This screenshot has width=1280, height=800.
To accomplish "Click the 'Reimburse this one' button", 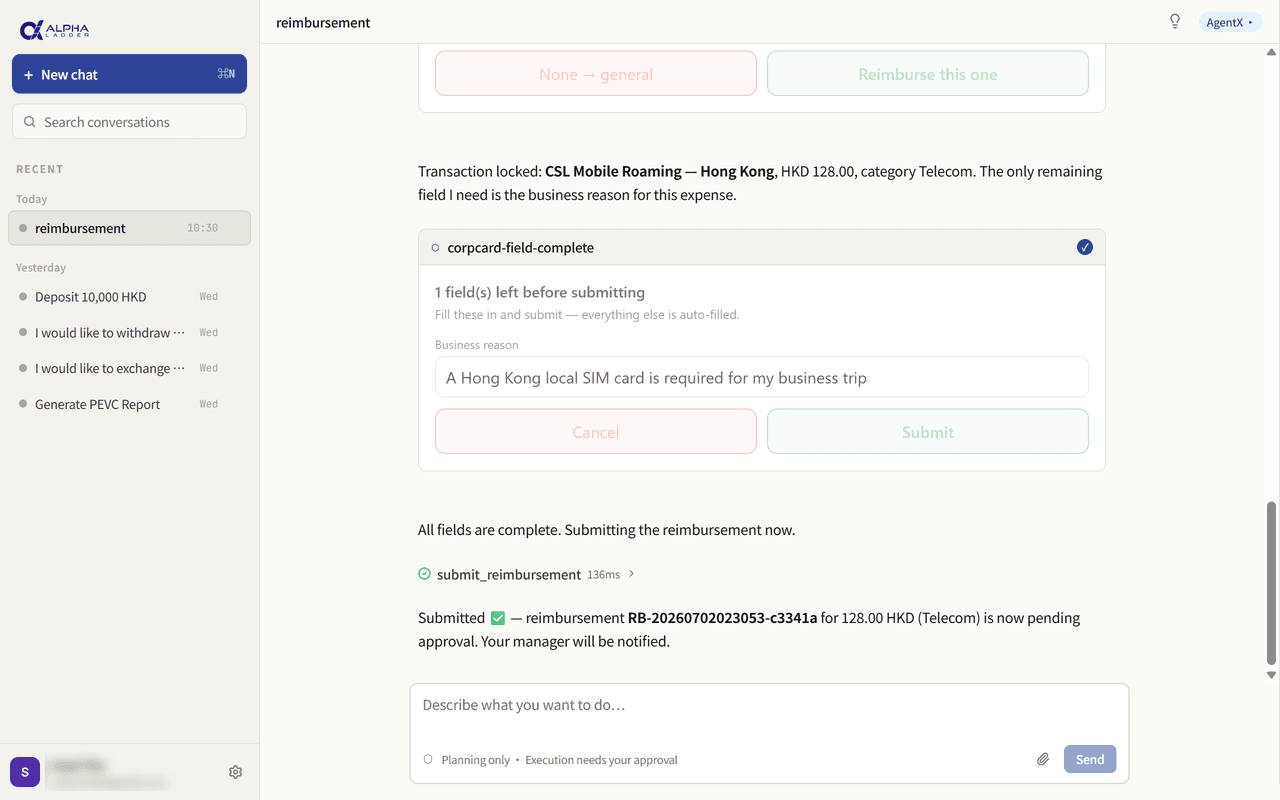I will (928, 74).
